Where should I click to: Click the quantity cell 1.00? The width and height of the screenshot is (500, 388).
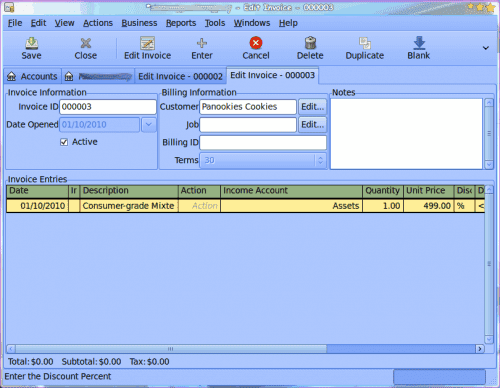point(383,206)
